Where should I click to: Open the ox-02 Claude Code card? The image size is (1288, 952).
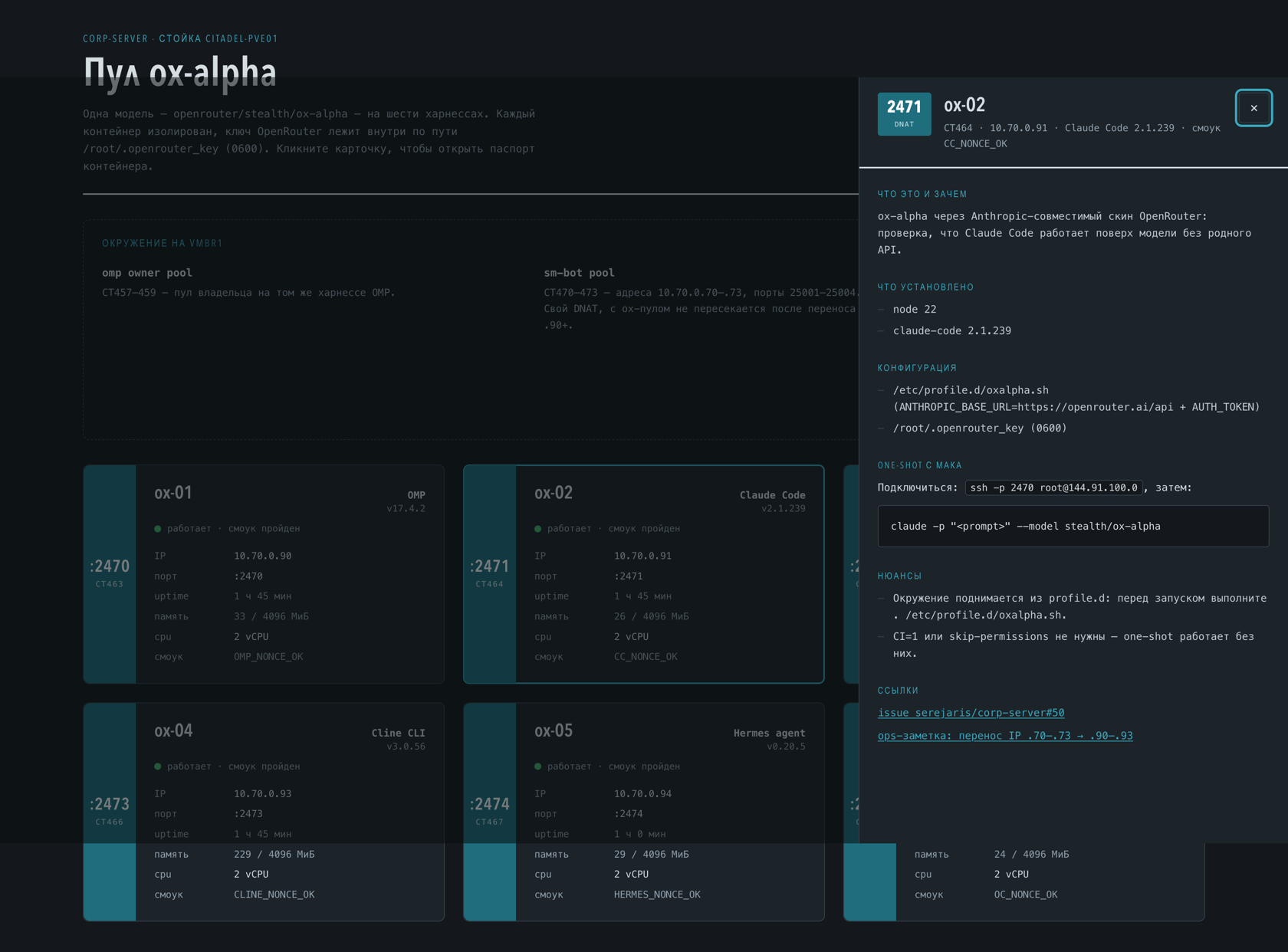point(644,574)
